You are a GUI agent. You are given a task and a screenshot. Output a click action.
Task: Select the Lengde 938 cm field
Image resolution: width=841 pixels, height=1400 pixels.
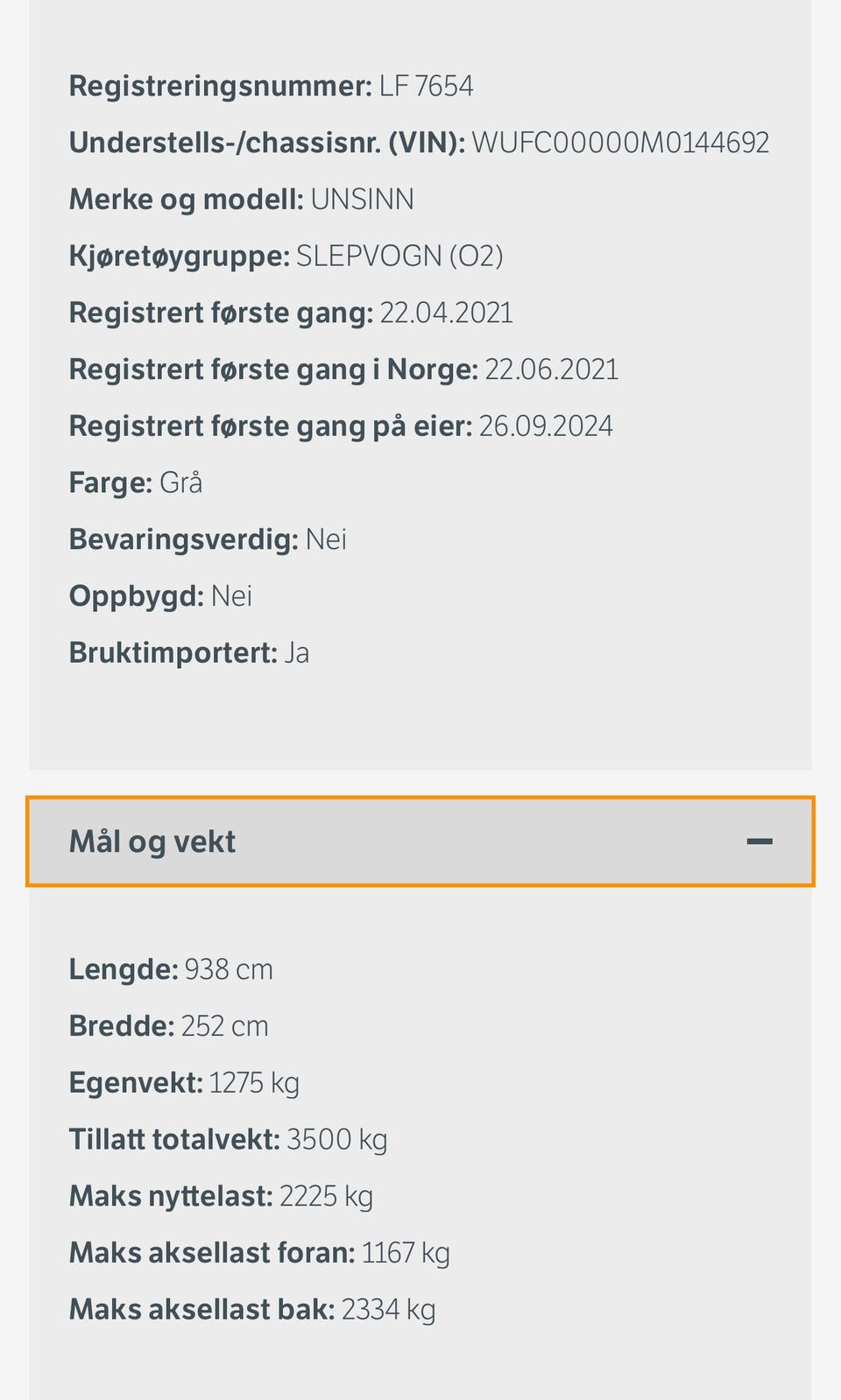coord(172,969)
